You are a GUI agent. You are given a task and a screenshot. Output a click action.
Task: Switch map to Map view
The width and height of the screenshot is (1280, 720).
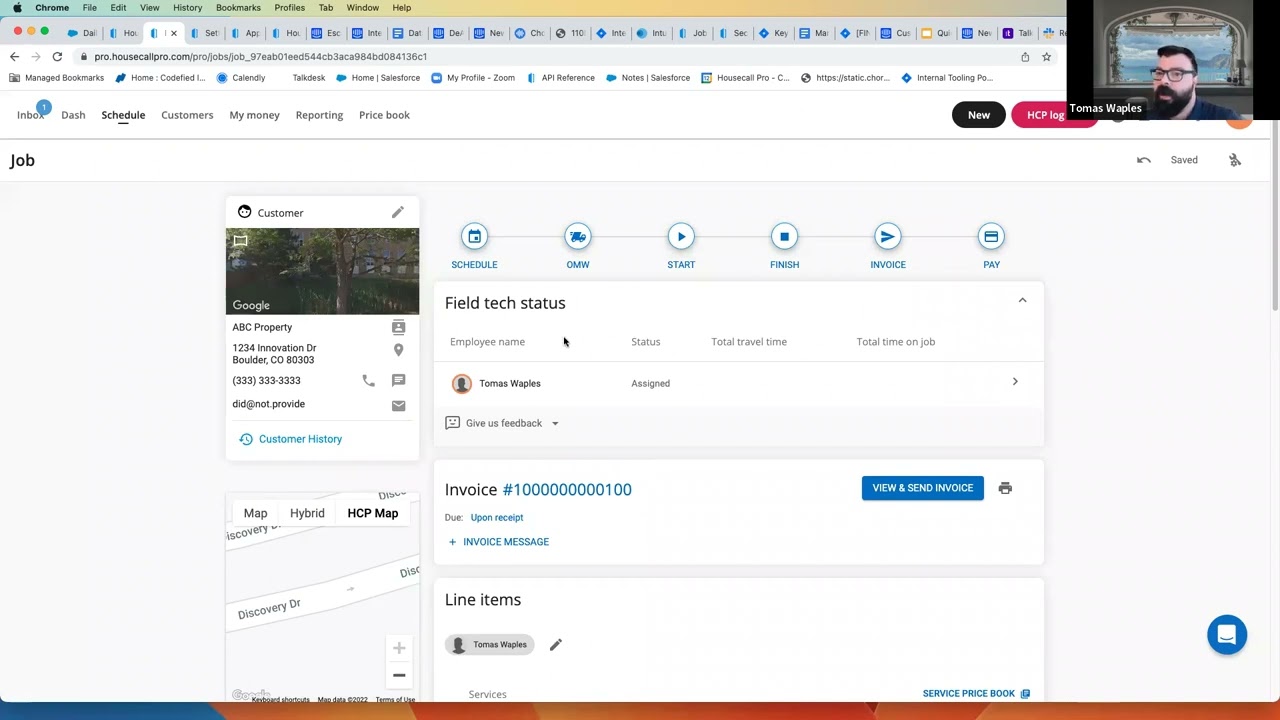point(255,513)
